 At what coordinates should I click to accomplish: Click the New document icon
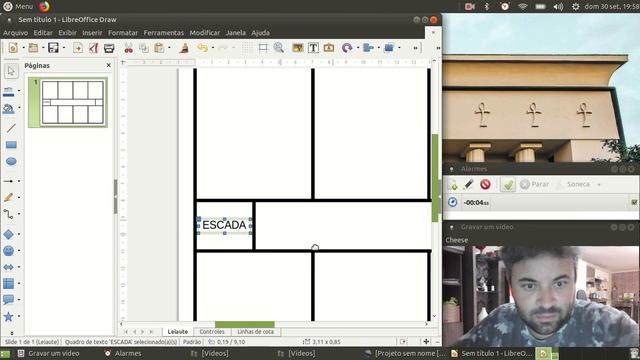click(x=13, y=48)
